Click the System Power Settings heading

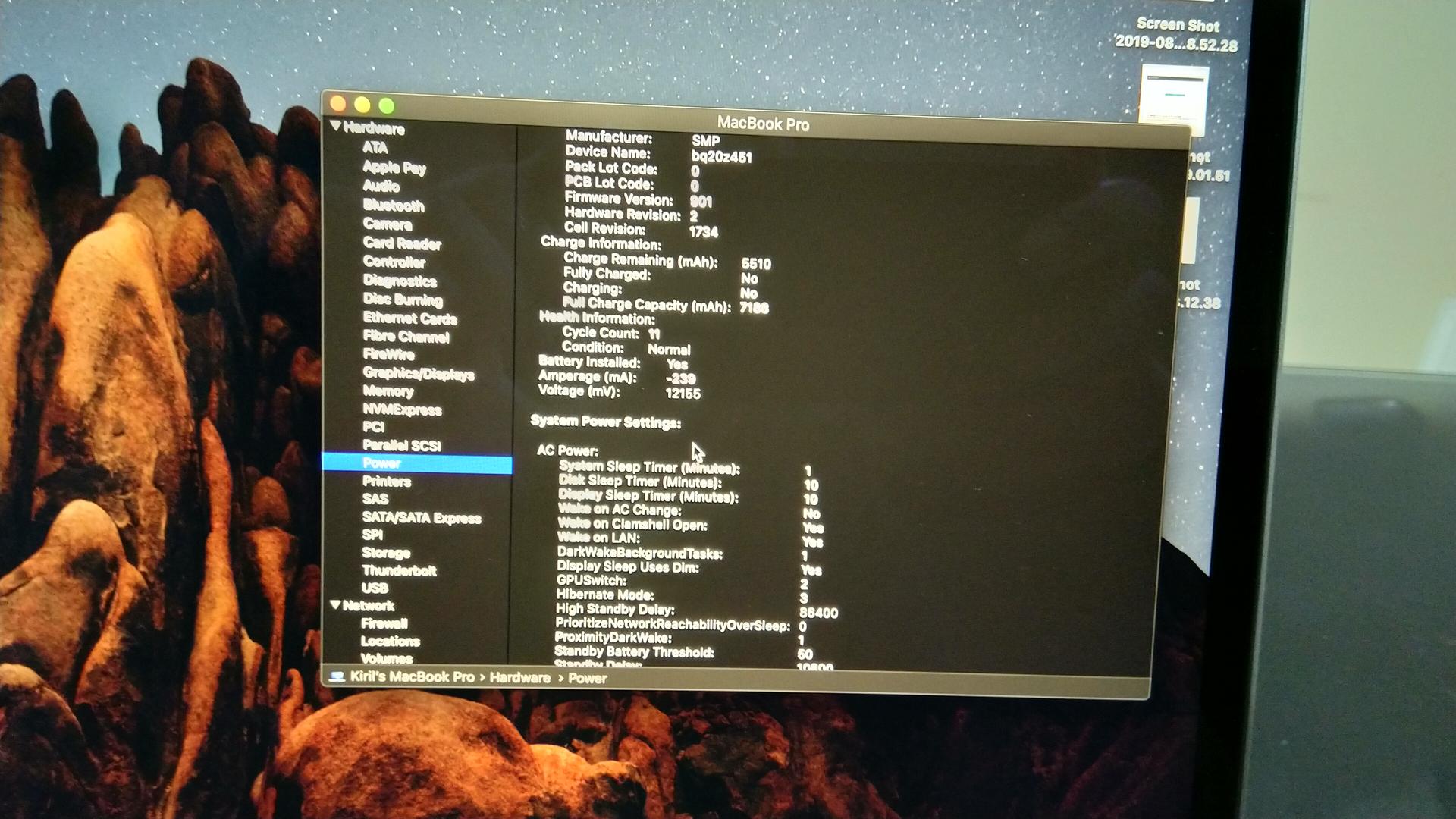click(605, 422)
